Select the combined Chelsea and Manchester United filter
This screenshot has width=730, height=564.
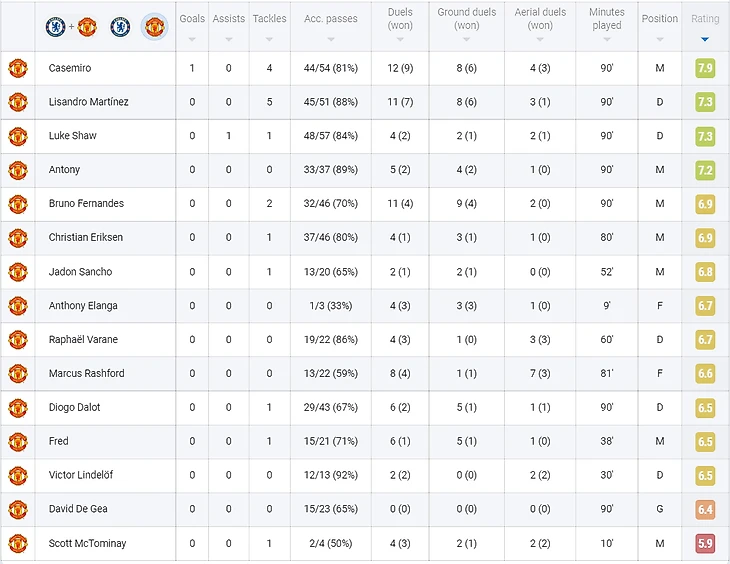[70, 26]
